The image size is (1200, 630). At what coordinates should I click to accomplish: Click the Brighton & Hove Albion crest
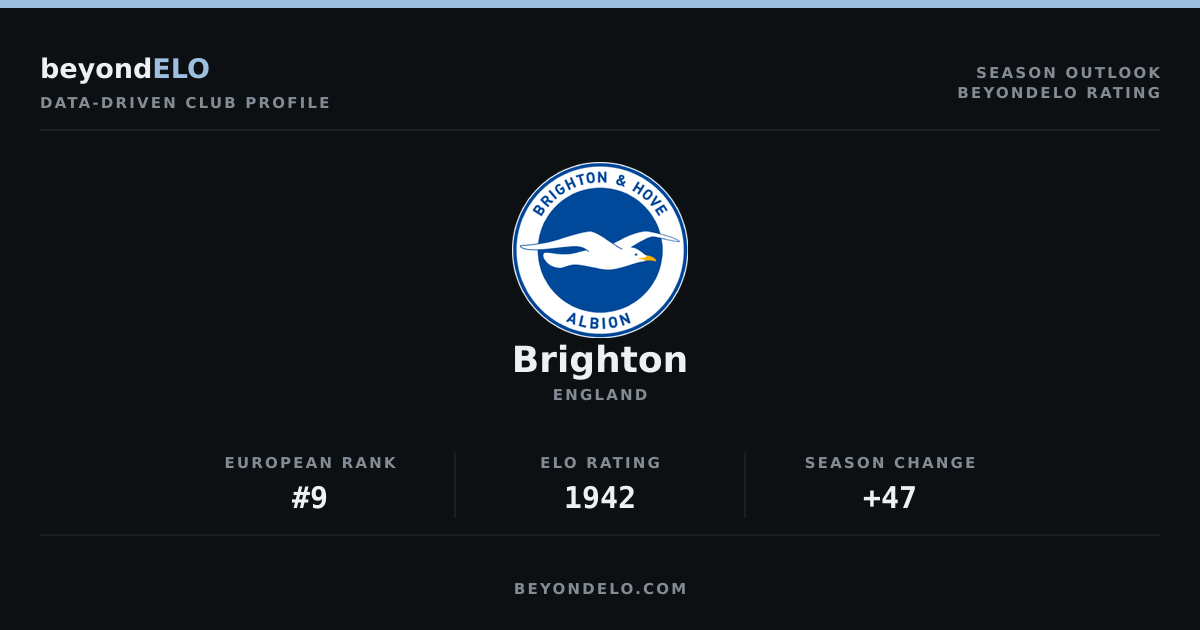coord(600,250)
